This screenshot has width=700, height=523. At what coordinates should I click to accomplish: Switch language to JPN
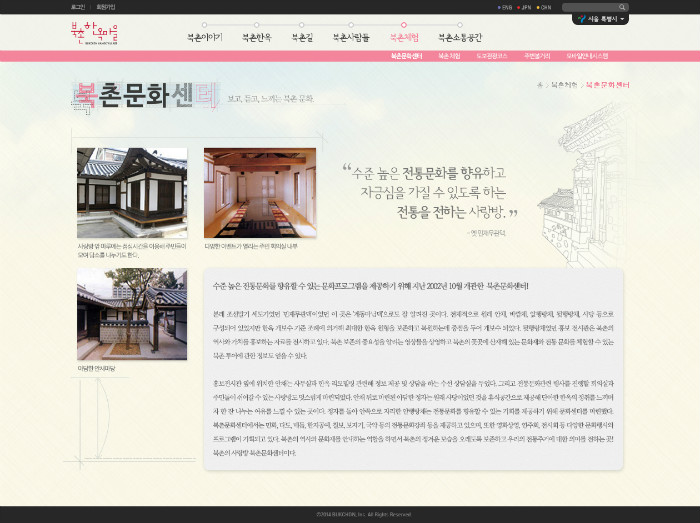[x=526, y=7]
